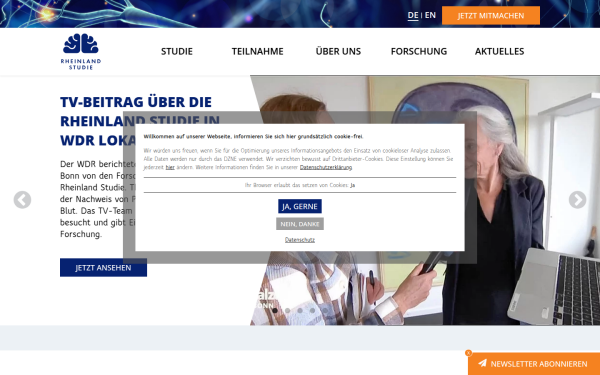Open the AKTUELLES menu
The image size is (600, 375).
tap(499, 51)
